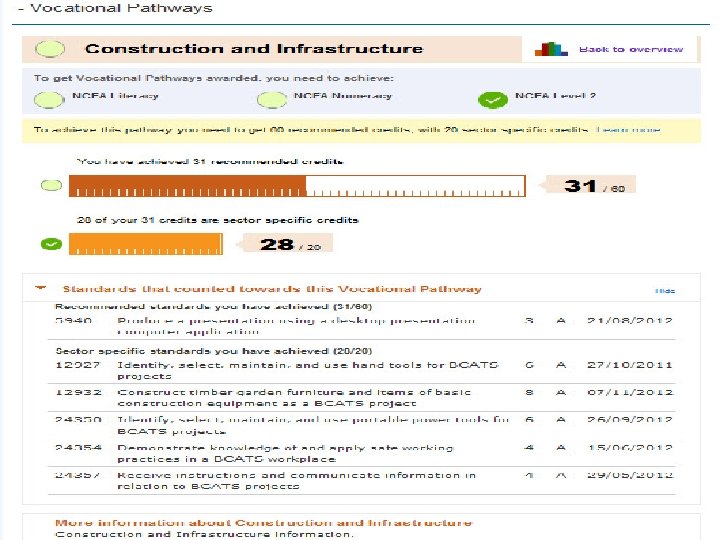Click the Vocational Pathways section heading
This screenshot has width=720, height=540.
point(121,8)
